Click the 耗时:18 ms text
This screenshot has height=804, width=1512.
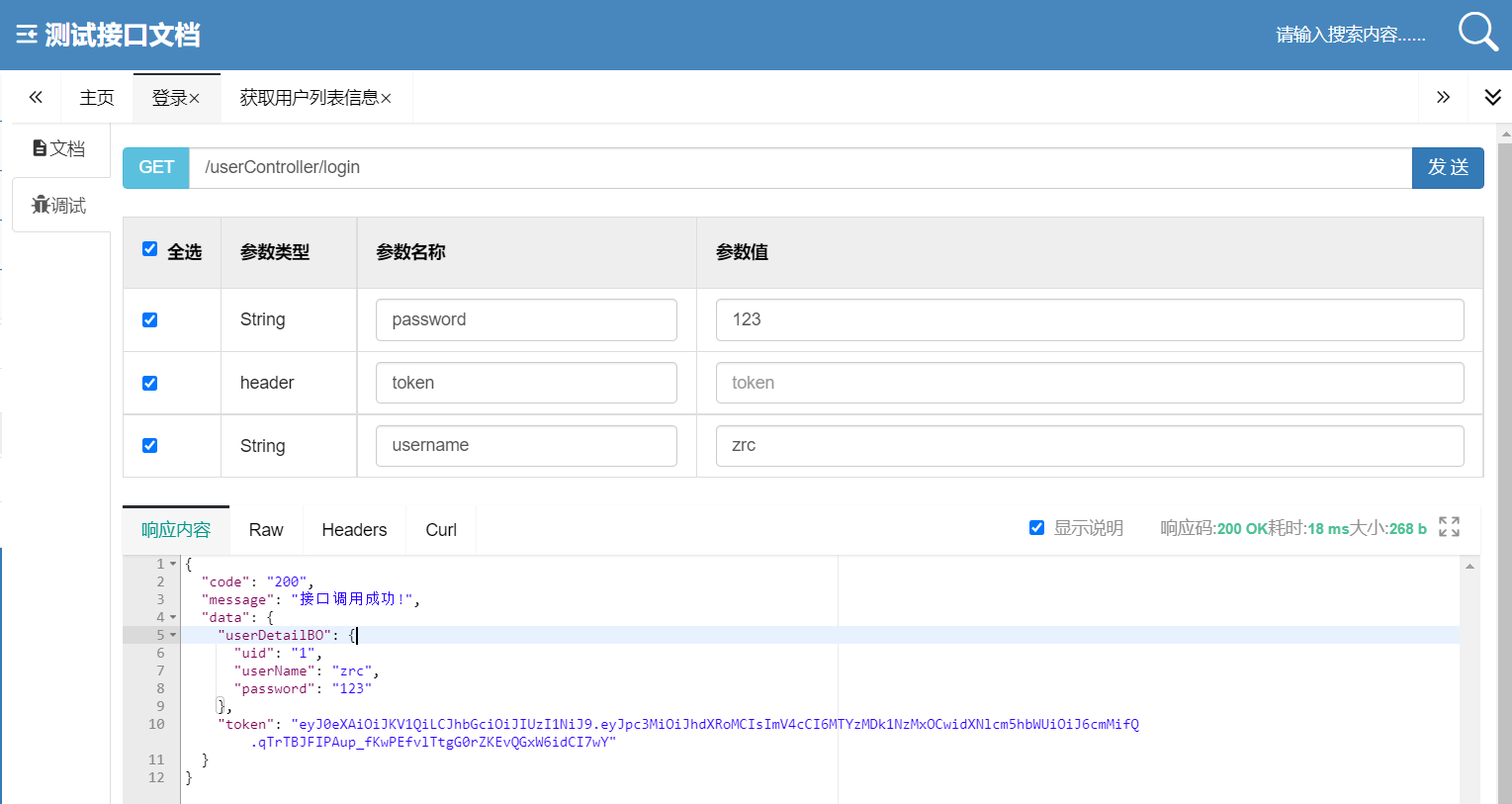coord(1308,528)
